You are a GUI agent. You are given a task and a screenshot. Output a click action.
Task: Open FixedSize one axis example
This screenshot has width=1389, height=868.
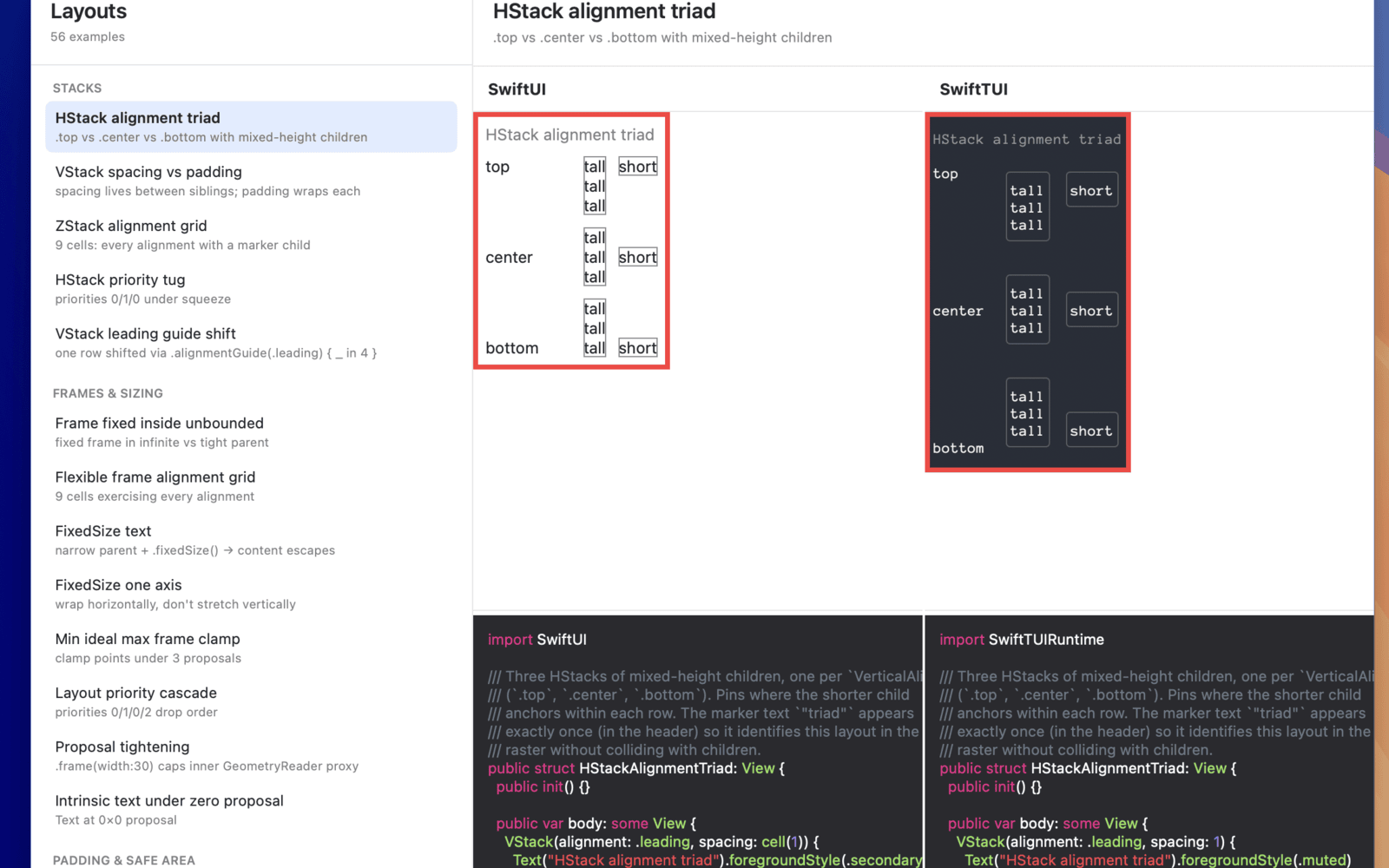click(x=251, y=594)
